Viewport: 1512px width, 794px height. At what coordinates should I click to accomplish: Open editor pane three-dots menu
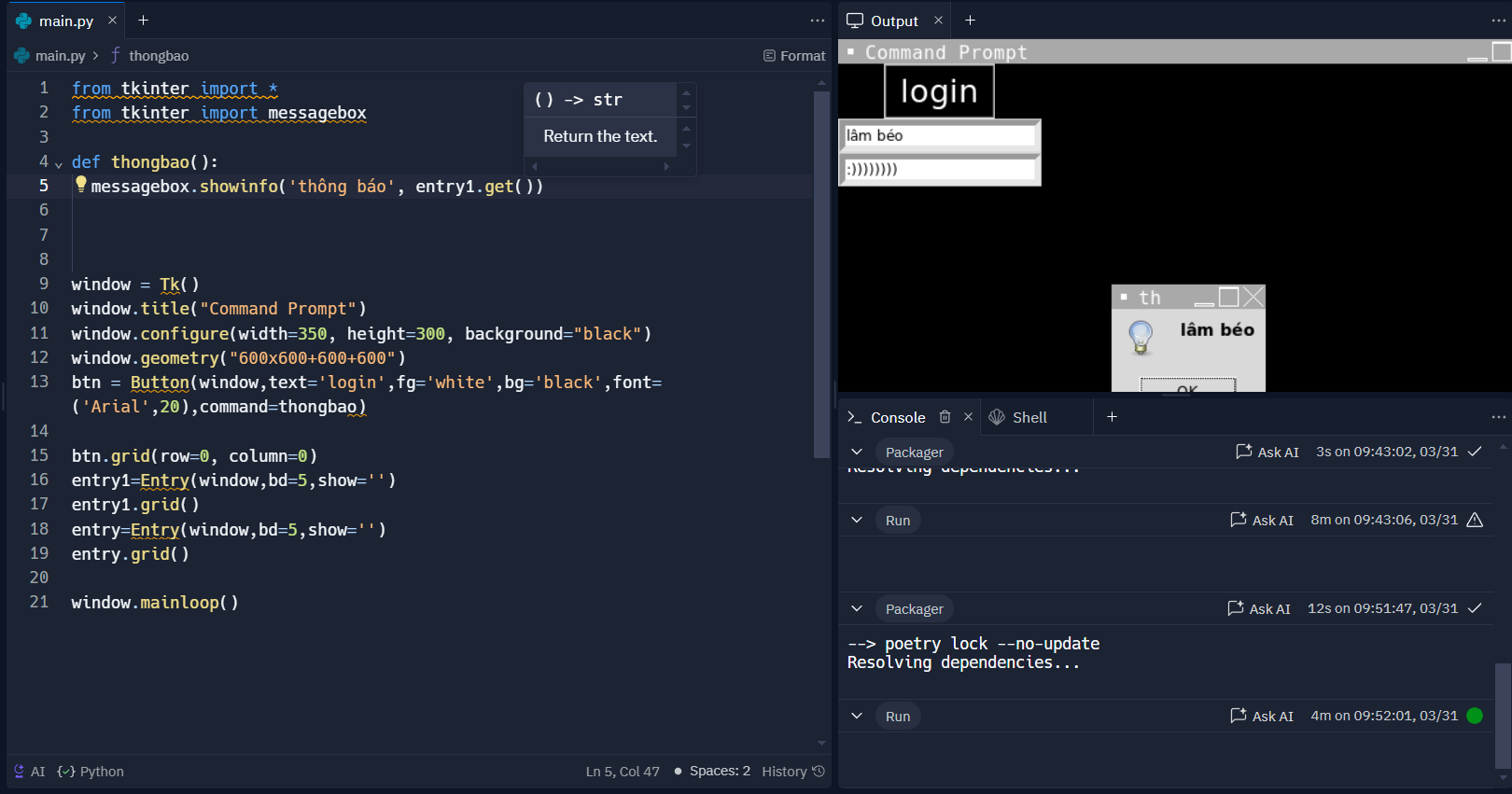[x=818, y=21]
